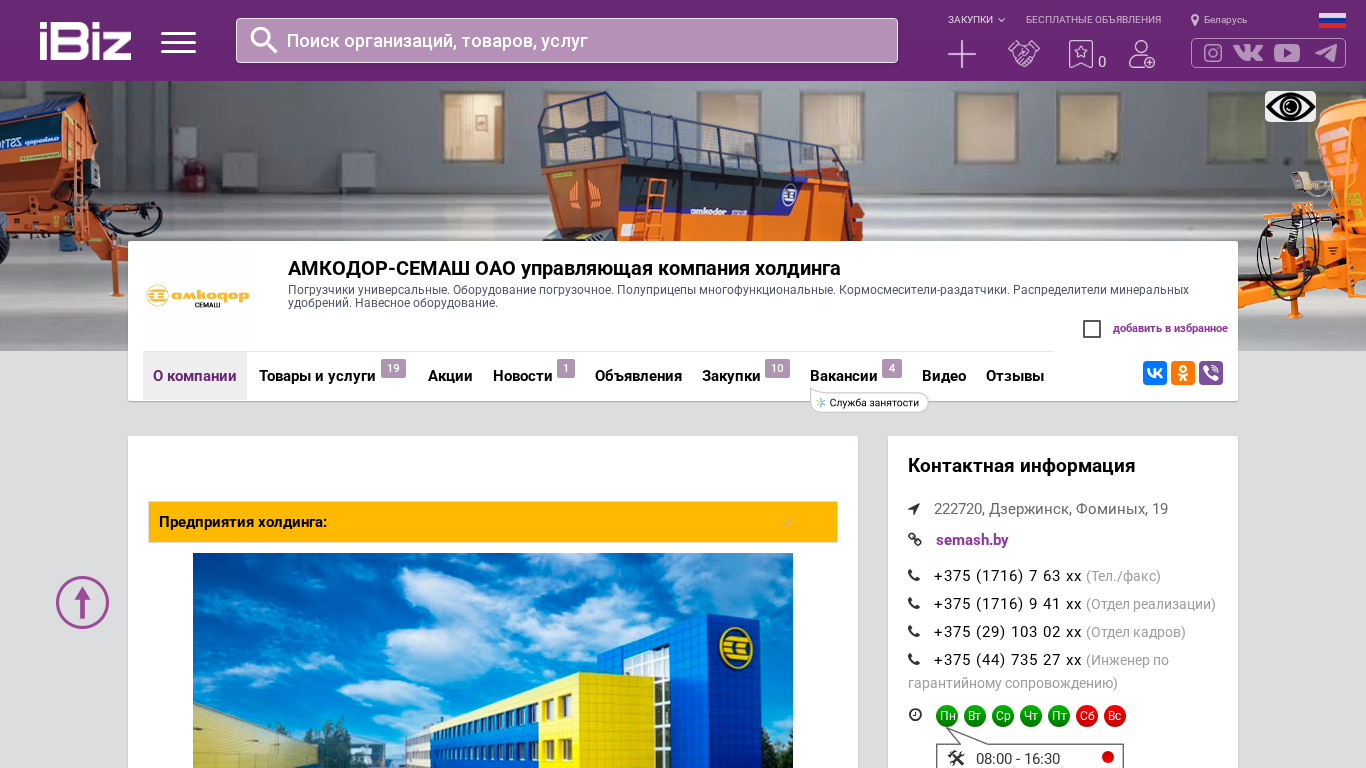This screenshot has width=1366, height=768.
Task: Click the search input field
Action: [567, 40]
